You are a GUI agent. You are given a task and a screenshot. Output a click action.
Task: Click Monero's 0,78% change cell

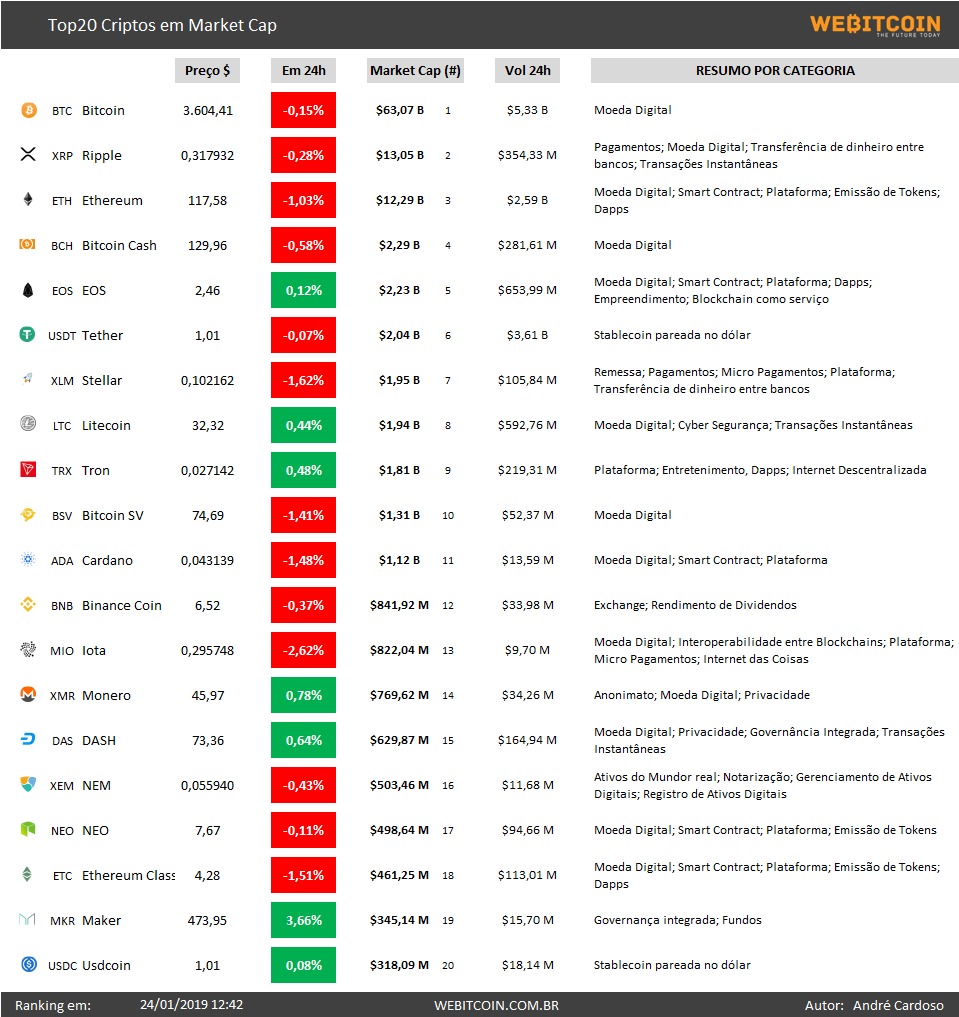tap(303, 695)
